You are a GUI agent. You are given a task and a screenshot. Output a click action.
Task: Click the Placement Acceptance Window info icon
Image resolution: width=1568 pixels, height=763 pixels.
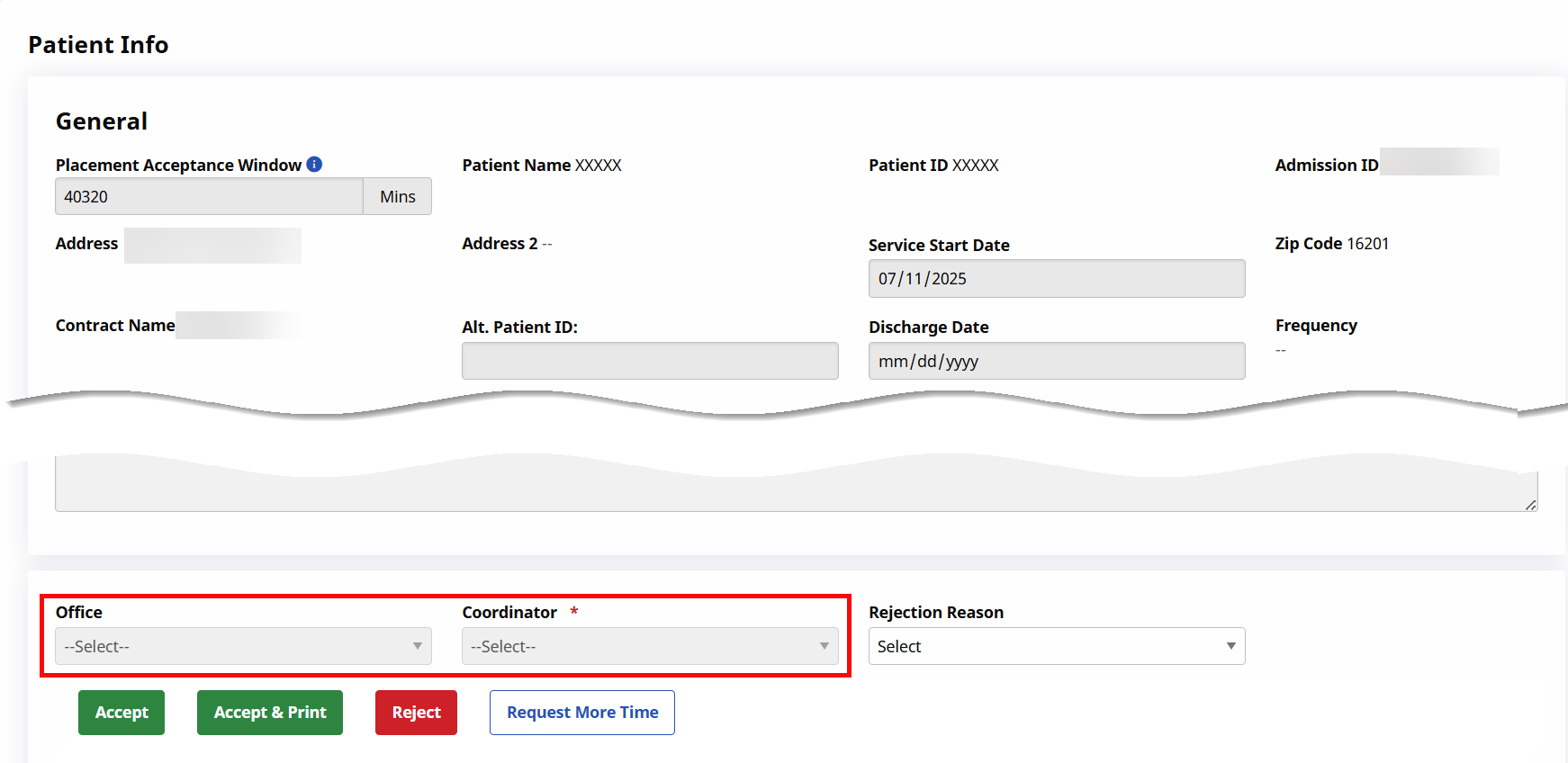(314, 164)
